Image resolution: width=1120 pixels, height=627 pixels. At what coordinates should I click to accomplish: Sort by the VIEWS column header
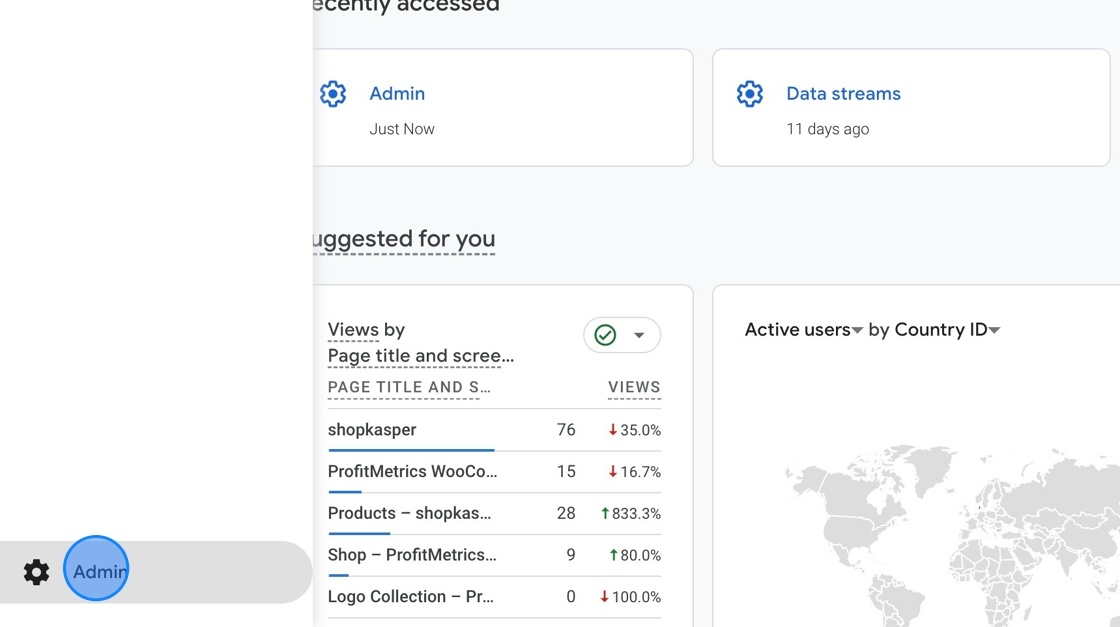tap(633, 387)
